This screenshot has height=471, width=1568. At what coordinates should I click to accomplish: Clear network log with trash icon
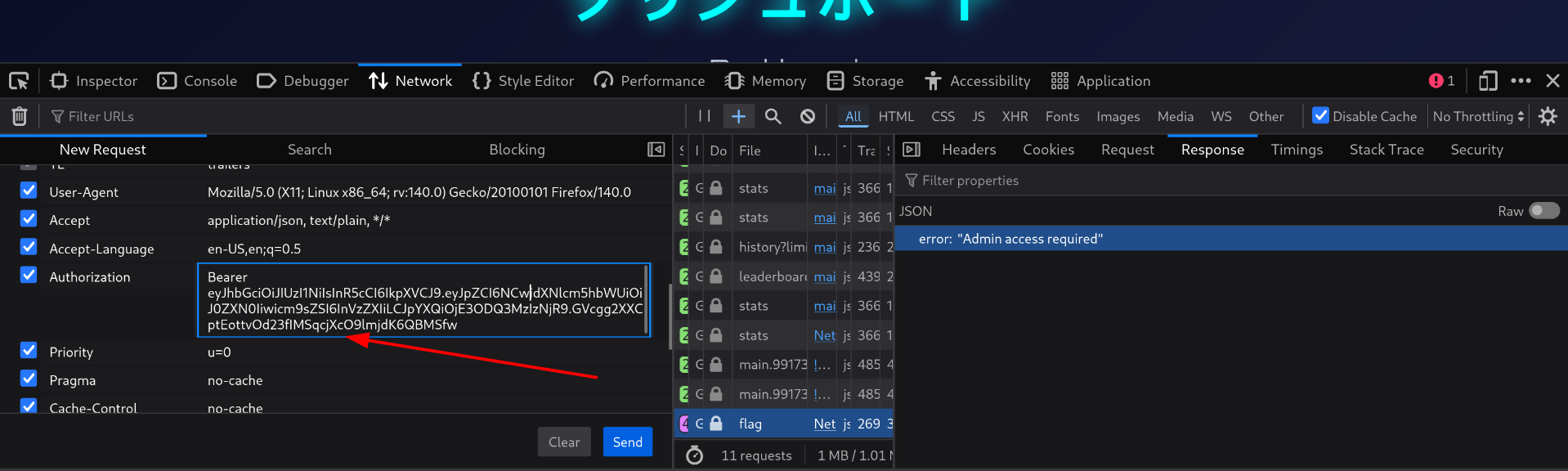coord(20,116)
